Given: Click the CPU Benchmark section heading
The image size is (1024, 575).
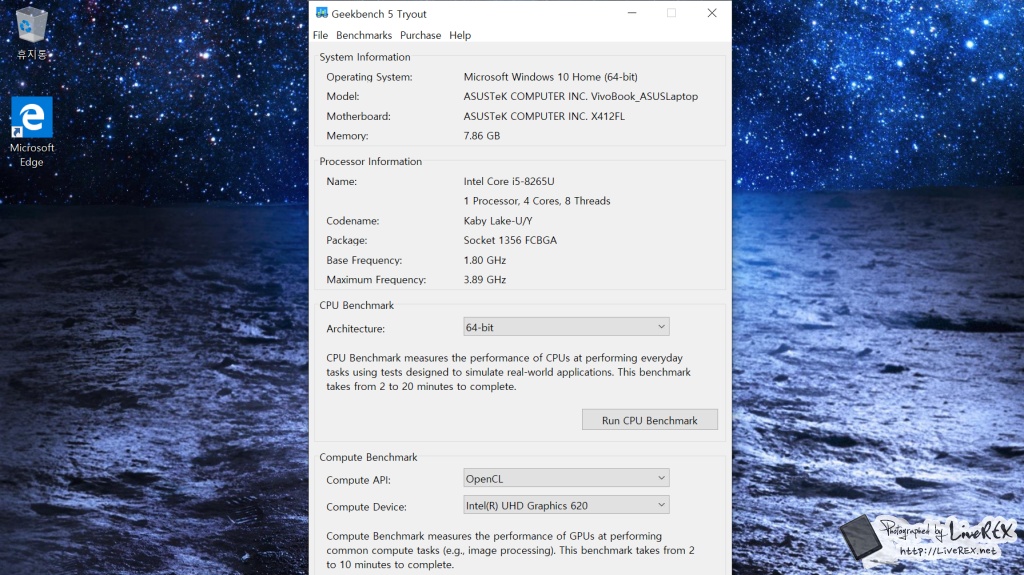Looking at the screenshot, I should point(357,305).
